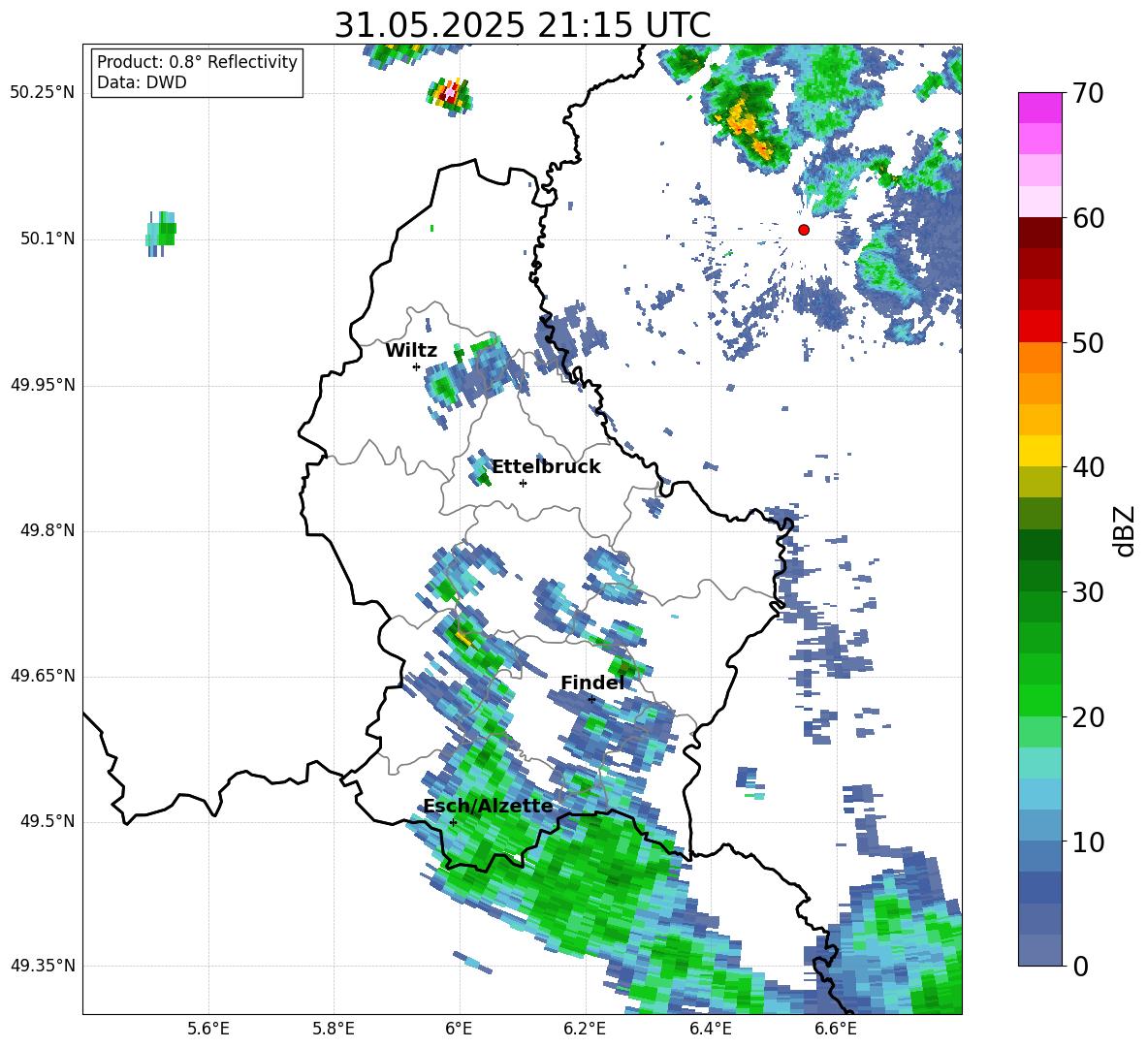Click the magenta top colorbar band
Image resolution: width=1148 pixels, height=1048 pixels.
tap(1039, 108)
